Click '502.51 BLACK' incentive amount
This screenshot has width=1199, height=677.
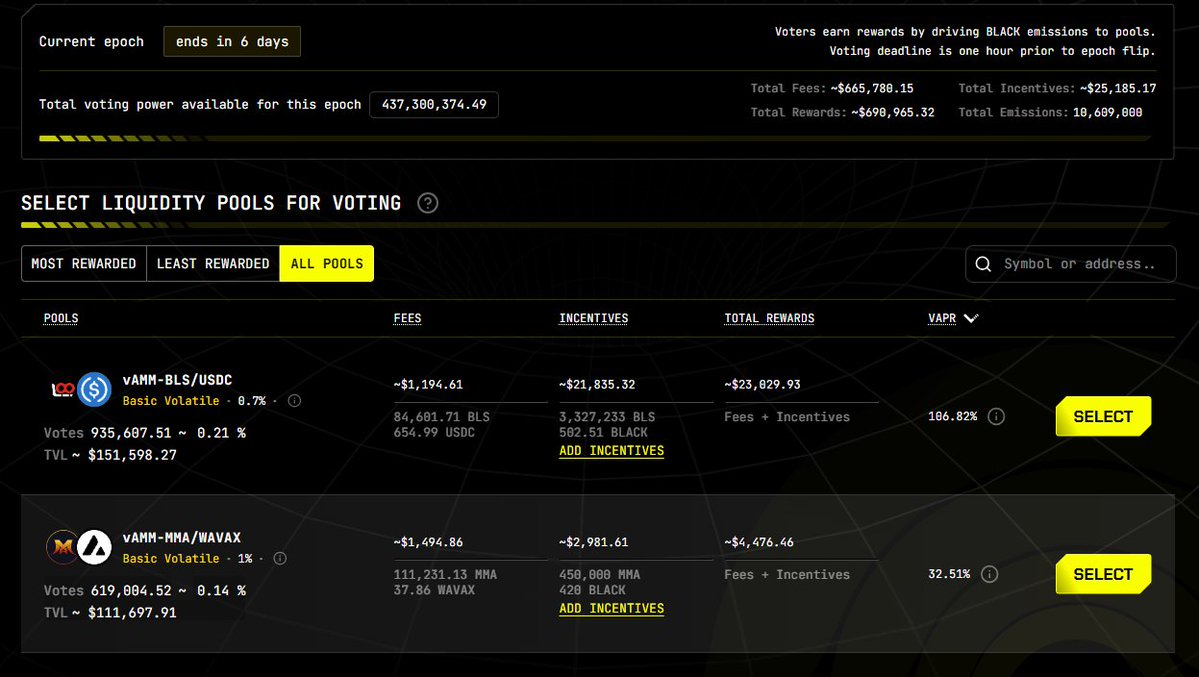click(603, 432)
